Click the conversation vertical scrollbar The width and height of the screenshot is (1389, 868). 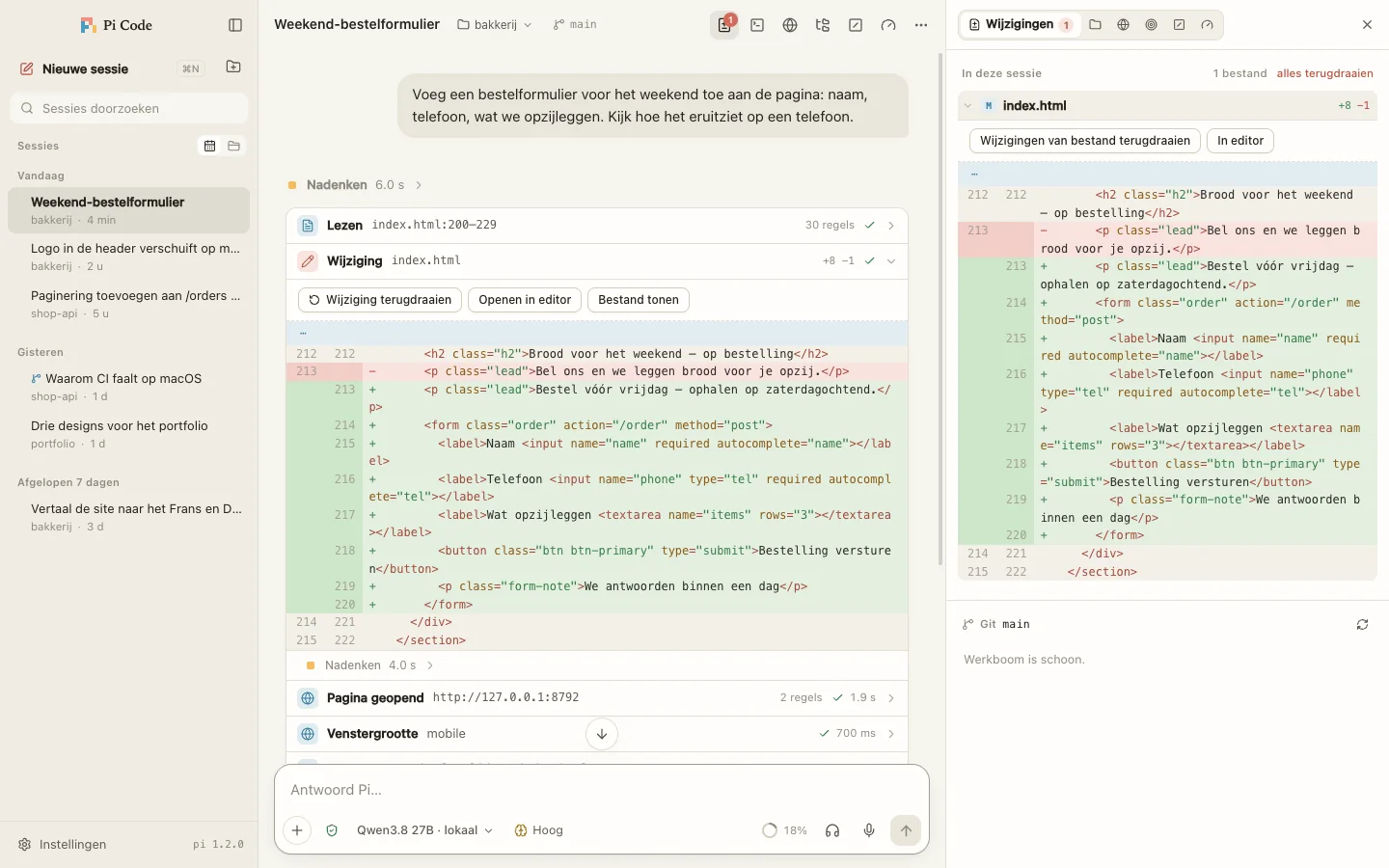[x=941, y=309]
